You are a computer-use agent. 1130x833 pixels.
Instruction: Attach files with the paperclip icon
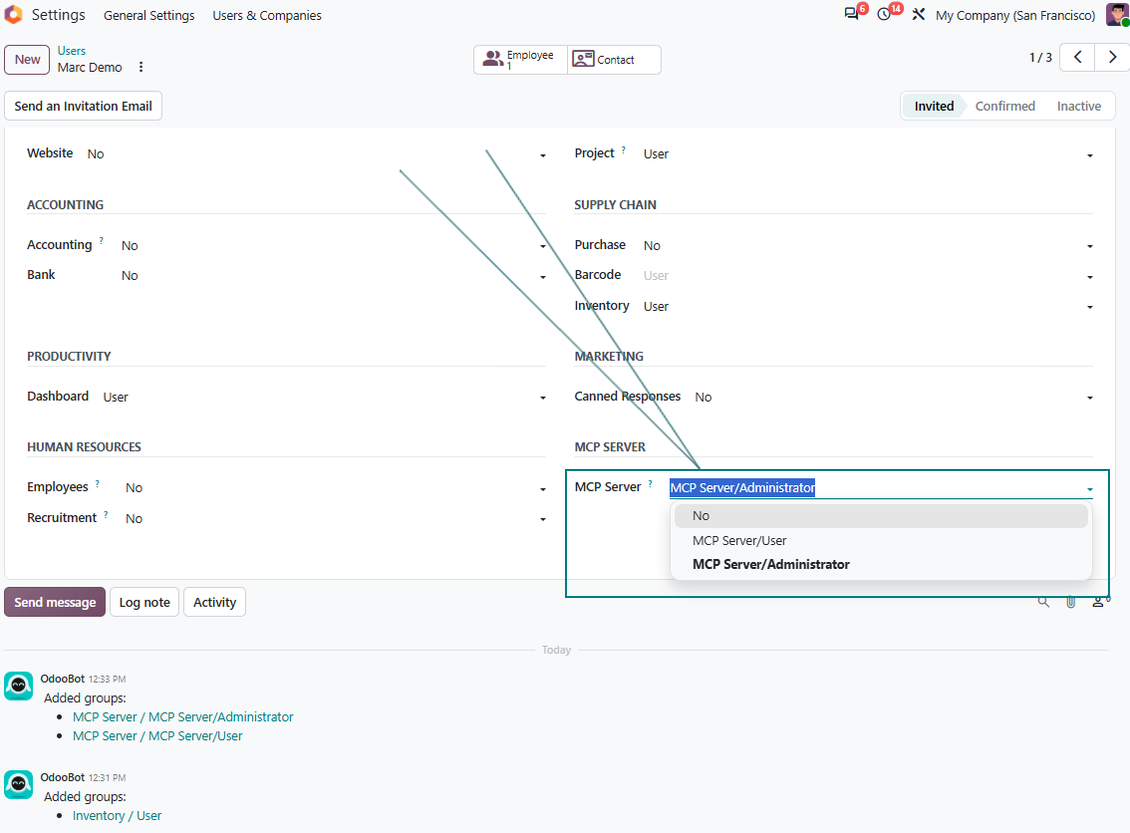1071,602
